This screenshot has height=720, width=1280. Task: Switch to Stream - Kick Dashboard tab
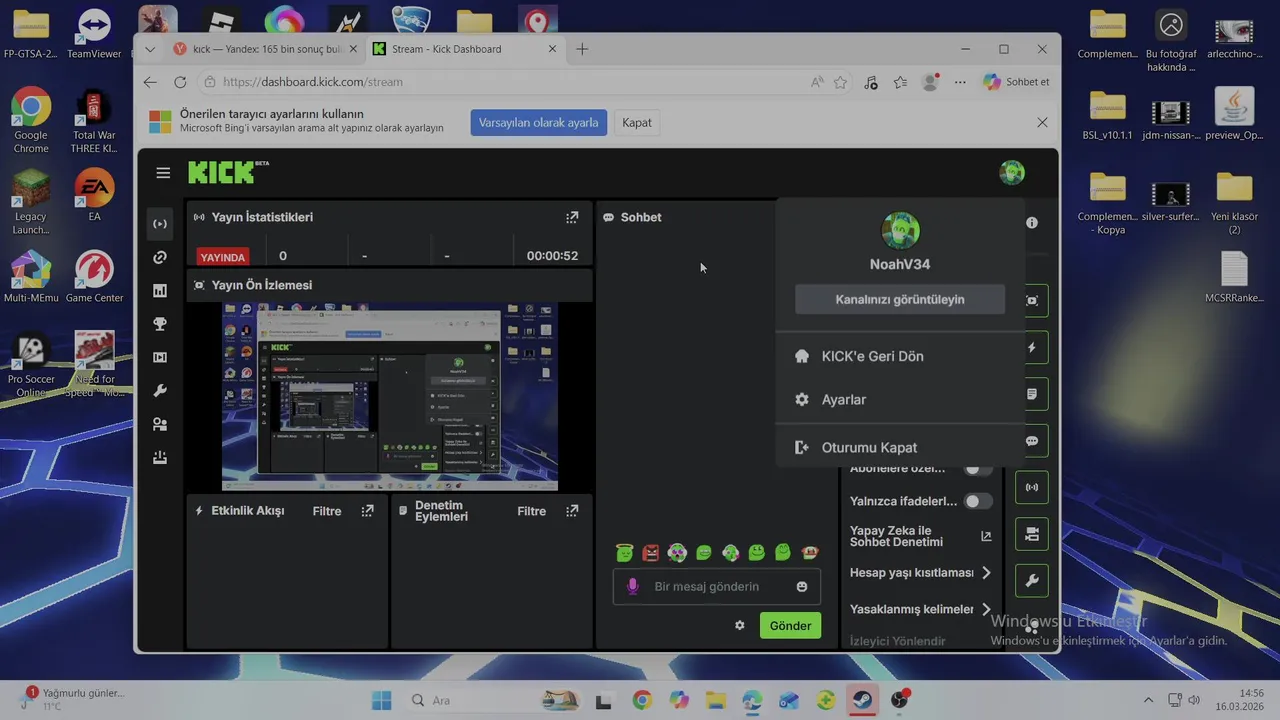(x=465, y=49)
